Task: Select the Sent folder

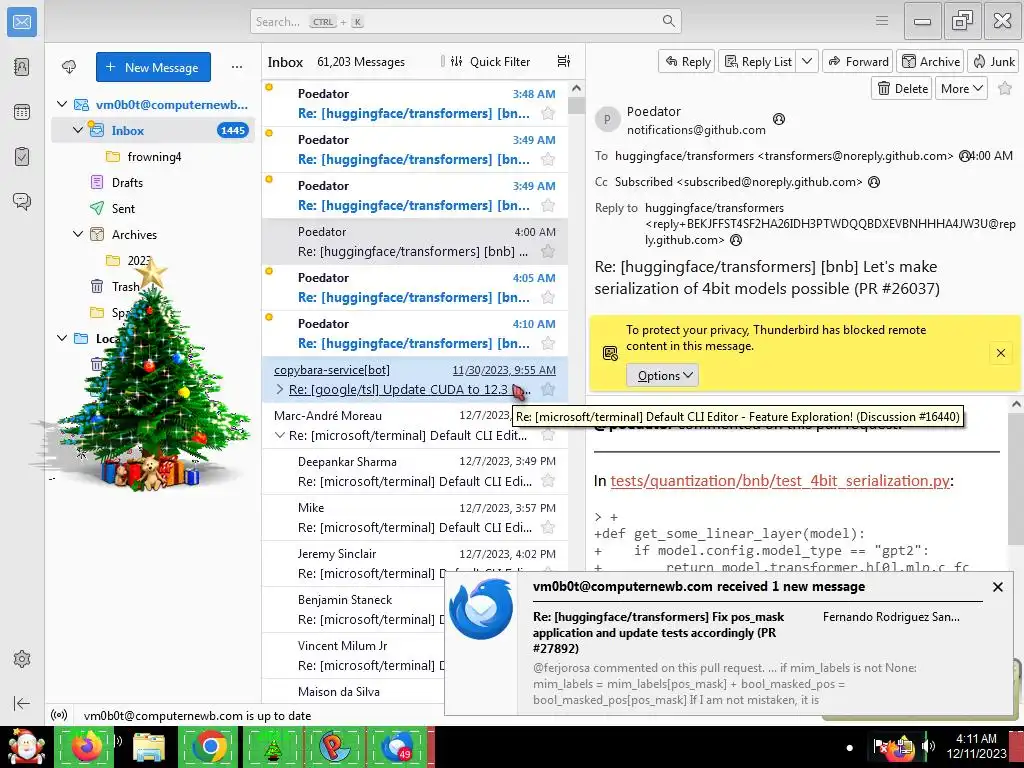Action: point(123,208)
